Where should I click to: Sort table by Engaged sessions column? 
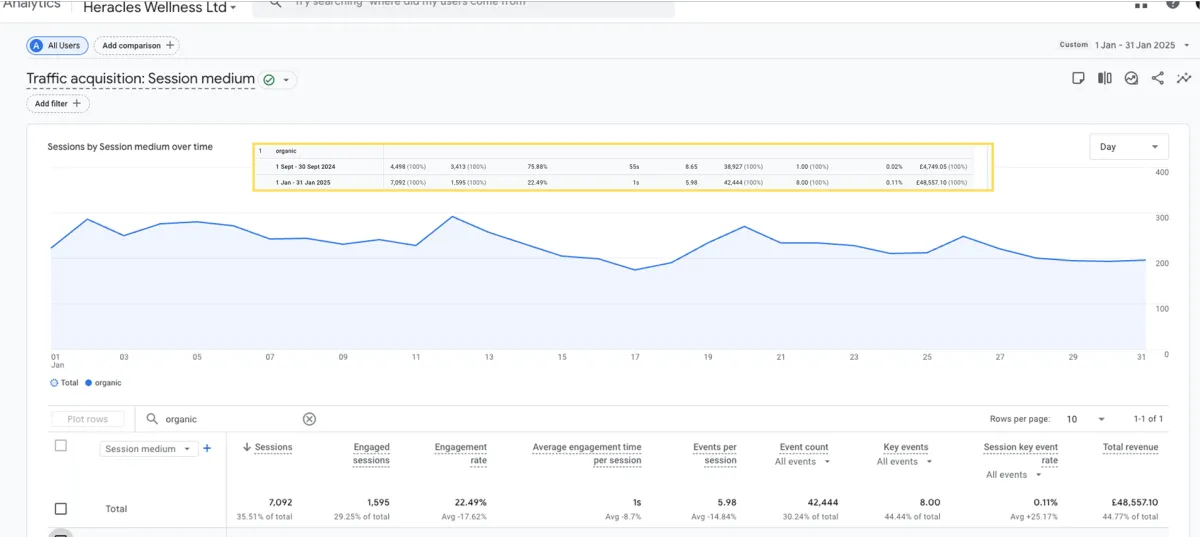pyautogui.click(x=371, y=454)
